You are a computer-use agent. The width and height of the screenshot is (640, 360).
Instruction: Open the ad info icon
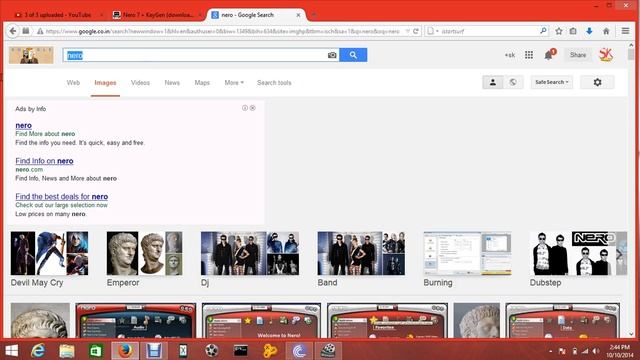(x=245, y=108)
